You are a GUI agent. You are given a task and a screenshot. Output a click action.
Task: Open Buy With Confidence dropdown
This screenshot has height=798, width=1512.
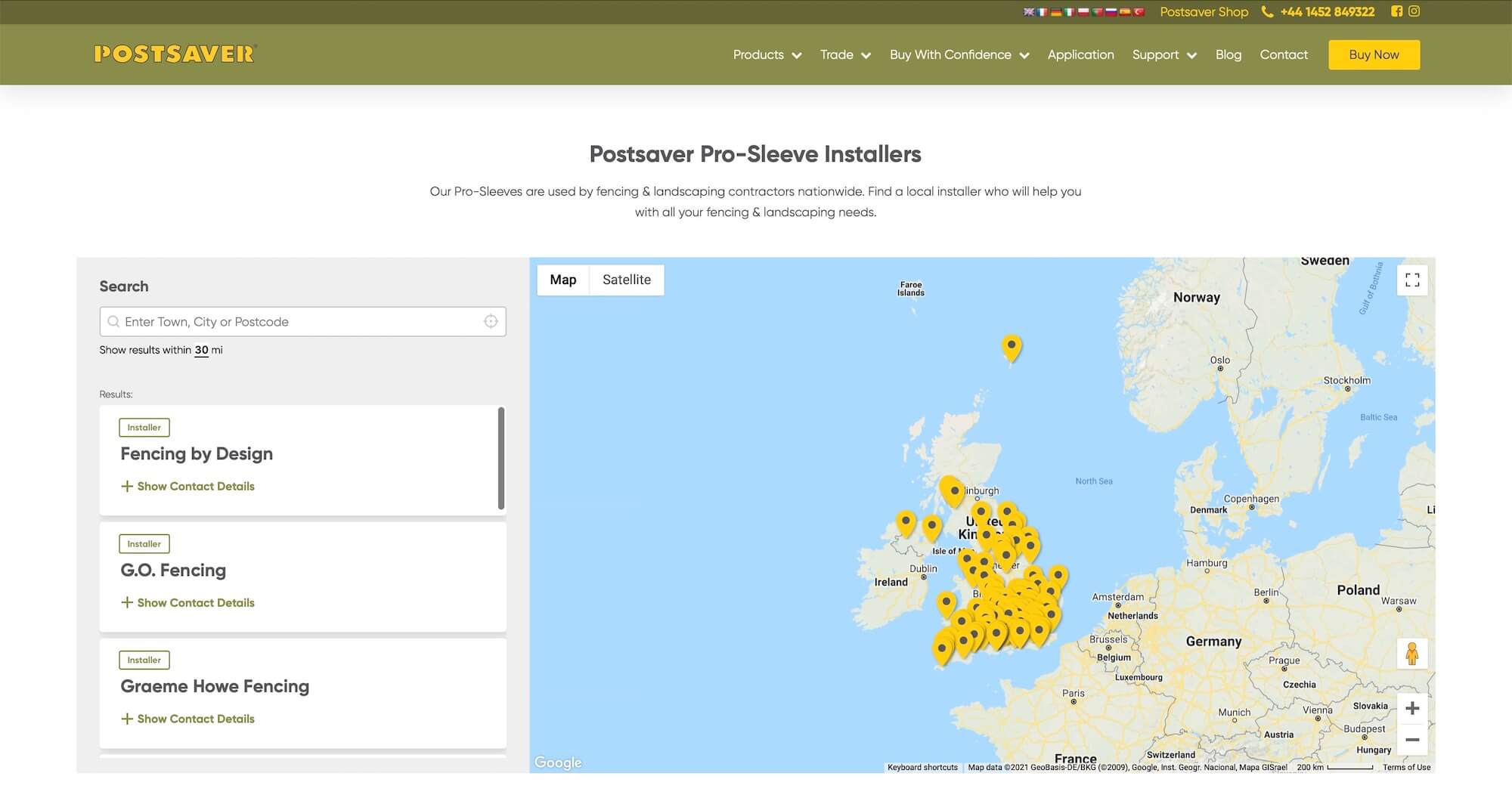coord(959,54)
